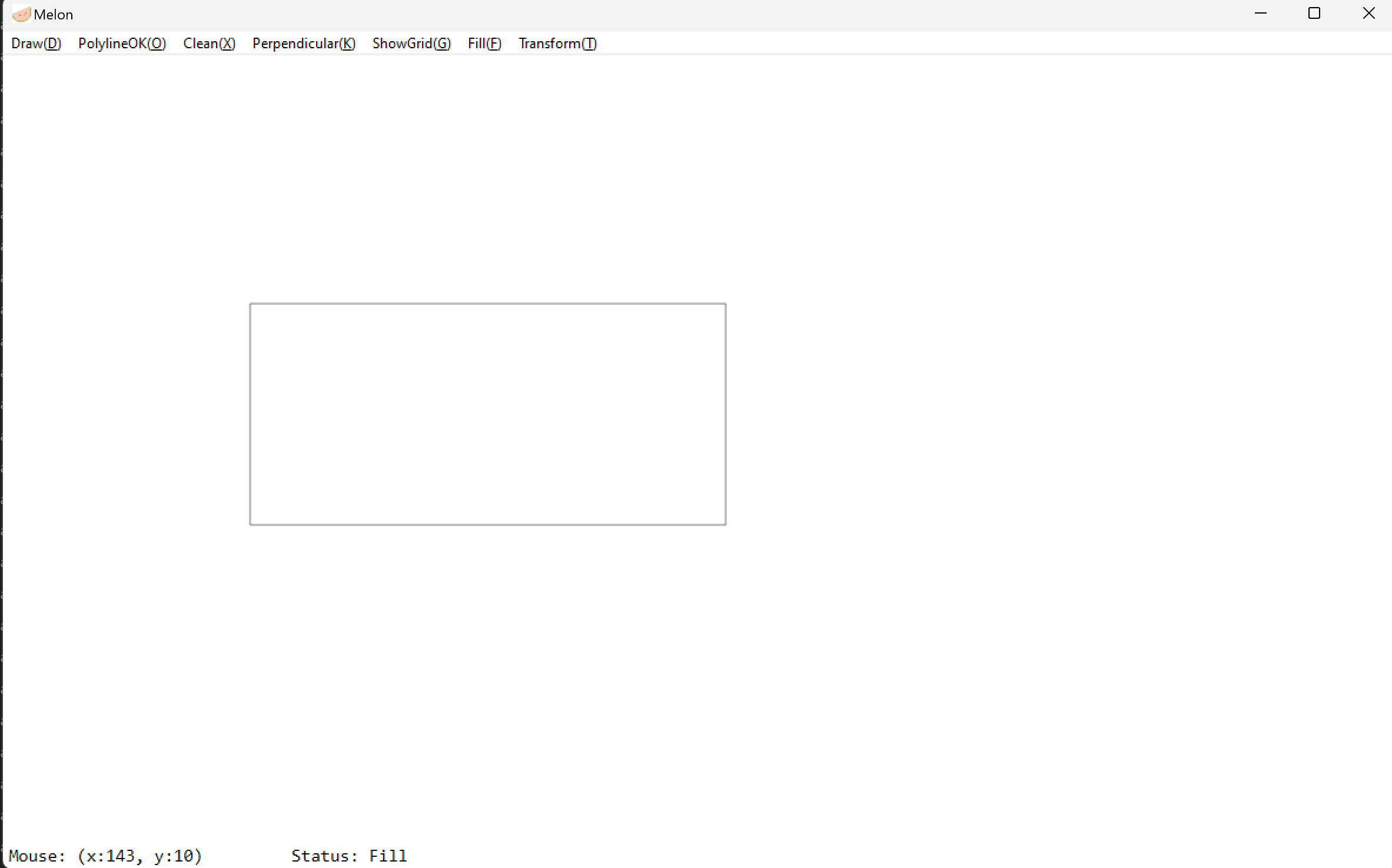Click the rectangle's top-right corner
1392x868 pixels.
(x=725, y=304)
